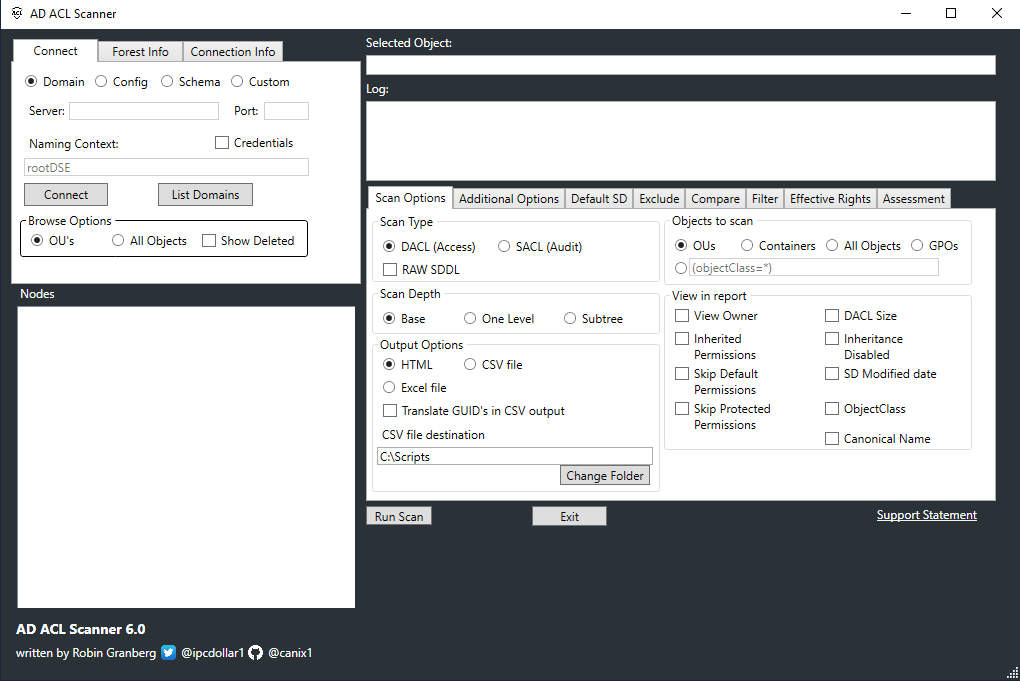This screenshot has height=681, width=1020.
Task: Open the Assessment tab
Action: click(x=913, y=198)
